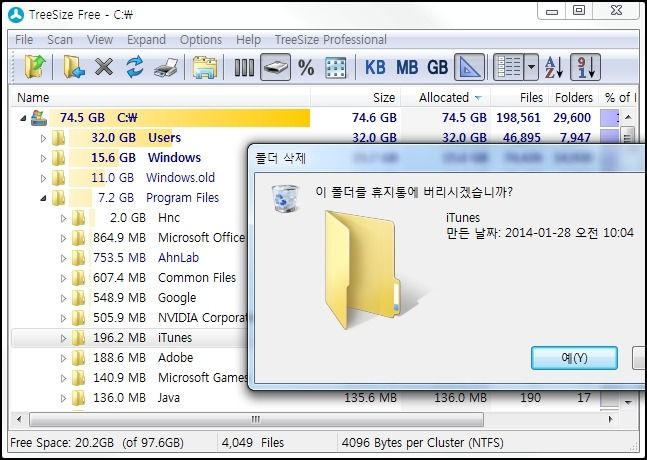Screen dimensions: 647x460
Task: Open Windows Explorer folder icon in toolbar
Action: click(205, 67)
